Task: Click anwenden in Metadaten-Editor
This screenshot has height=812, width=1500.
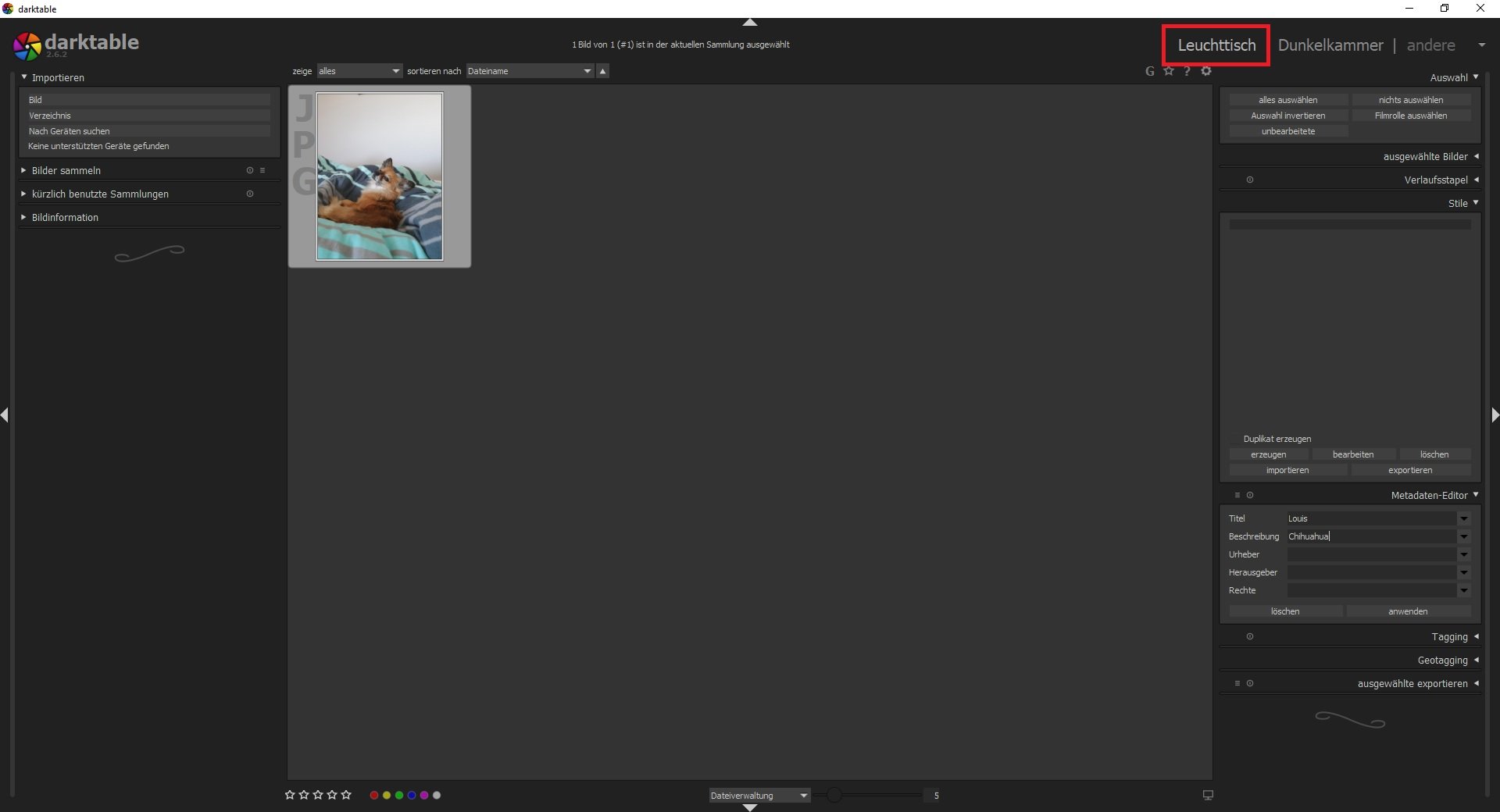Action: point(1408,611)
